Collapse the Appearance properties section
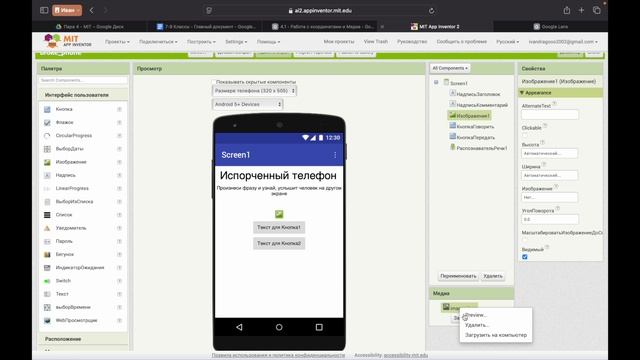Viewport: 640px width, 360px height. [522, 93]
